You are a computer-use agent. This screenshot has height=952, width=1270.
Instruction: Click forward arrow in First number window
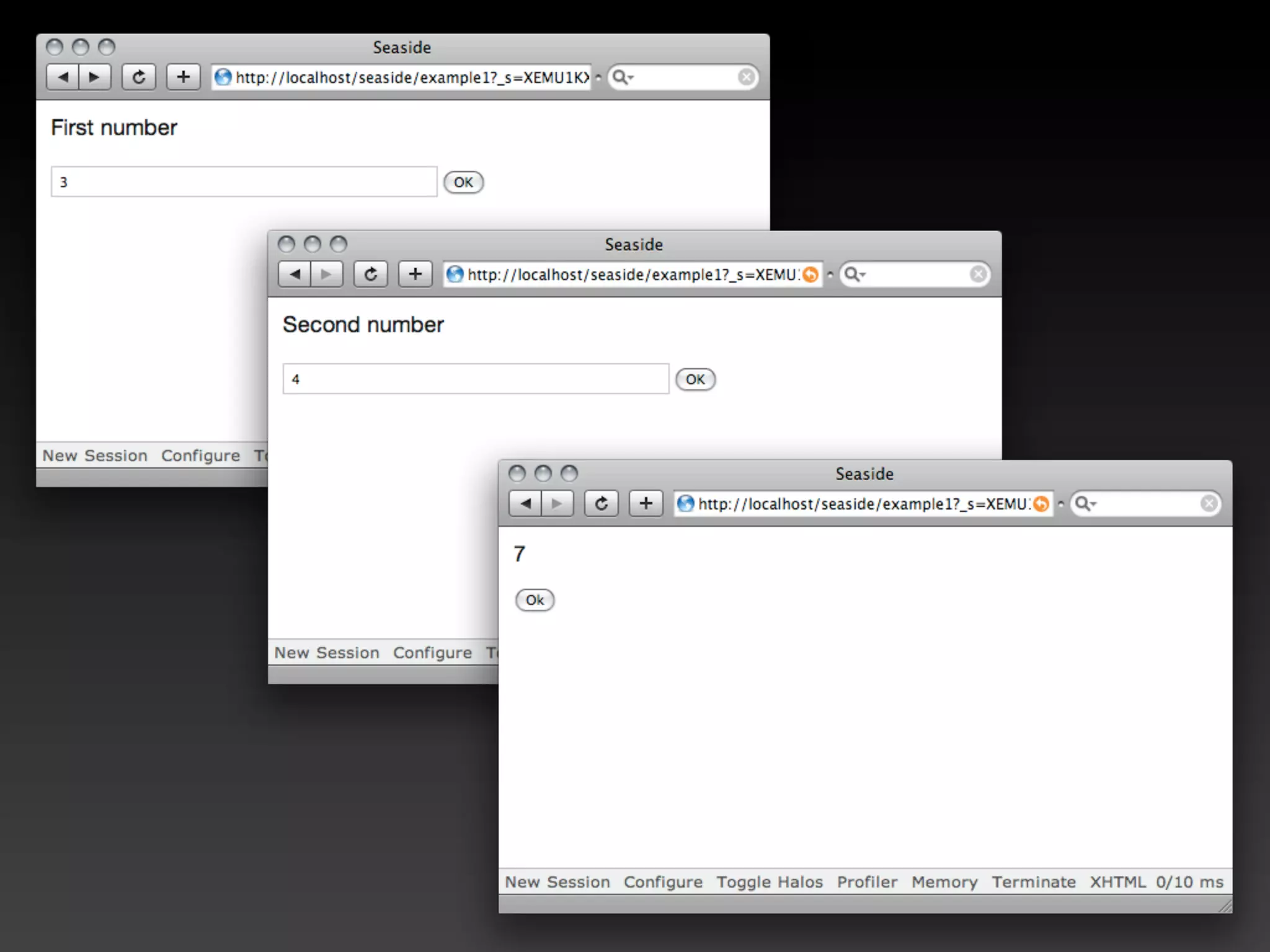94,77
